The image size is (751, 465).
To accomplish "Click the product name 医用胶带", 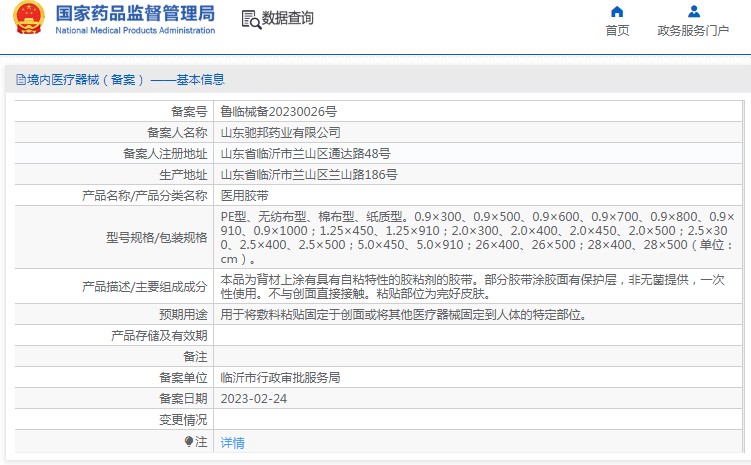I will (x=244, y=195).
